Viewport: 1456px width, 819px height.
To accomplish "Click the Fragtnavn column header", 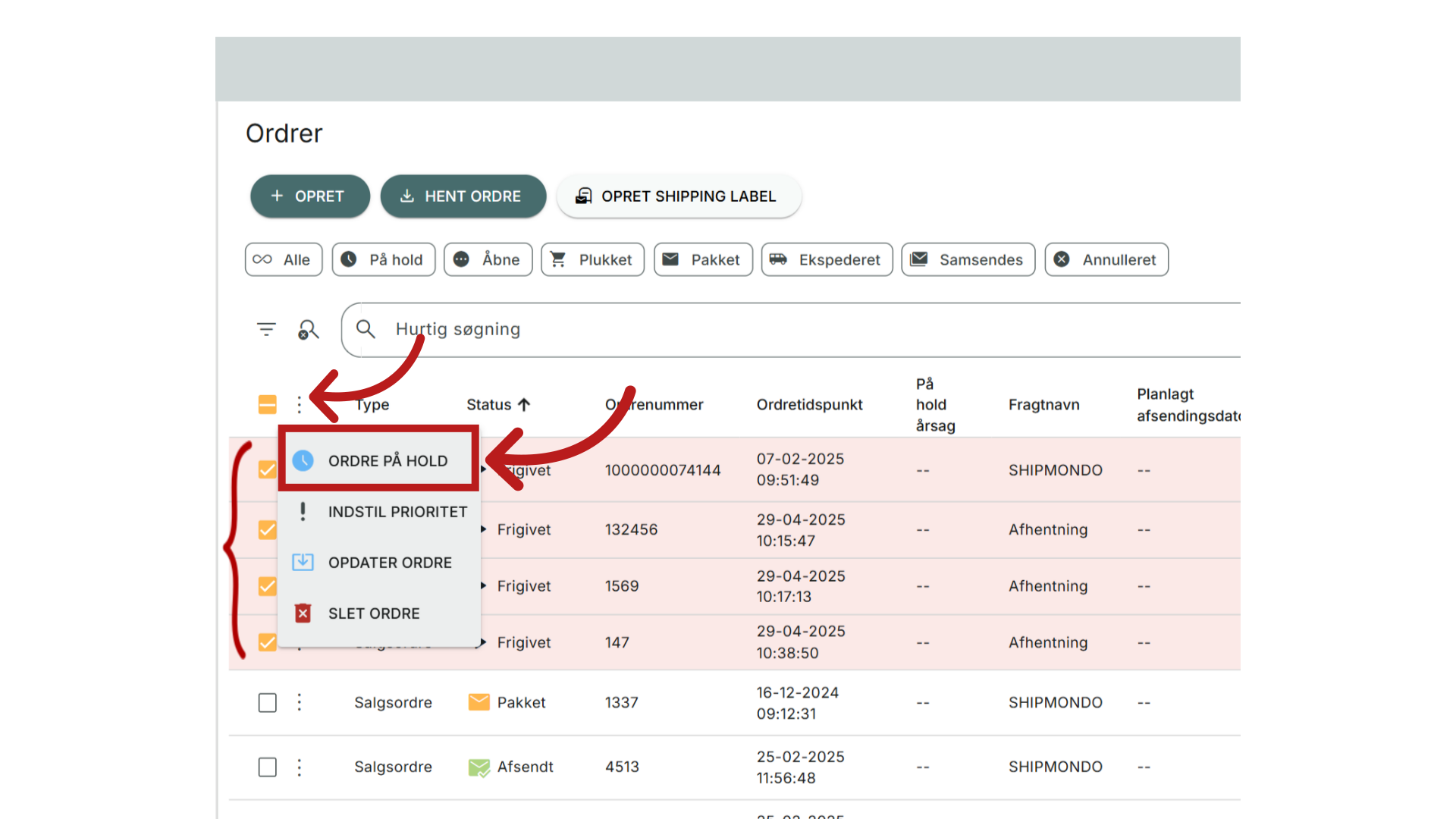I will coord(1043,404).
